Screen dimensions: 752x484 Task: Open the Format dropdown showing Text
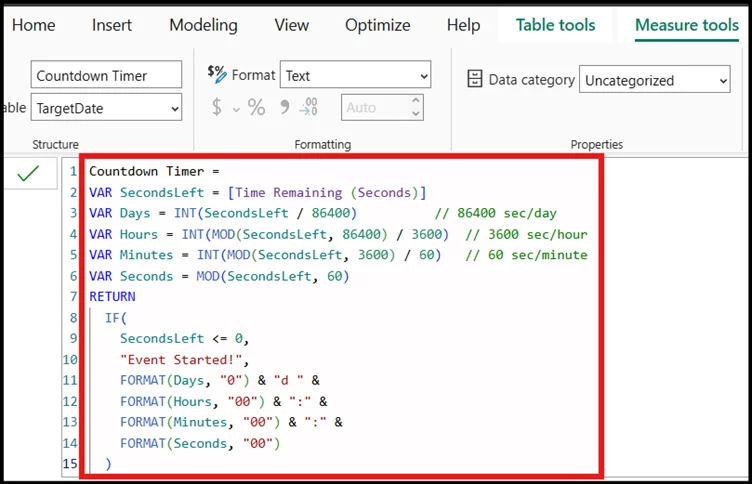[355, 75]
